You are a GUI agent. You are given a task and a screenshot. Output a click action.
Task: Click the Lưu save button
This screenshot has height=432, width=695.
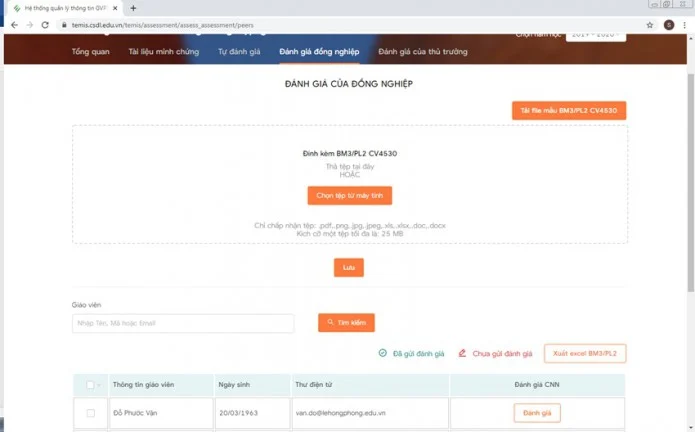(x=349, y=268)
